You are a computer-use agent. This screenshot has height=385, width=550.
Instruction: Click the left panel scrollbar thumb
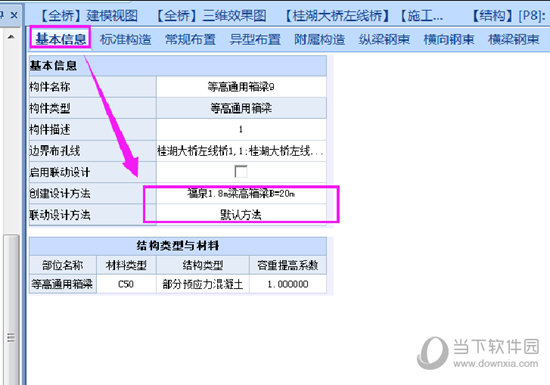(x=11, y=309)
